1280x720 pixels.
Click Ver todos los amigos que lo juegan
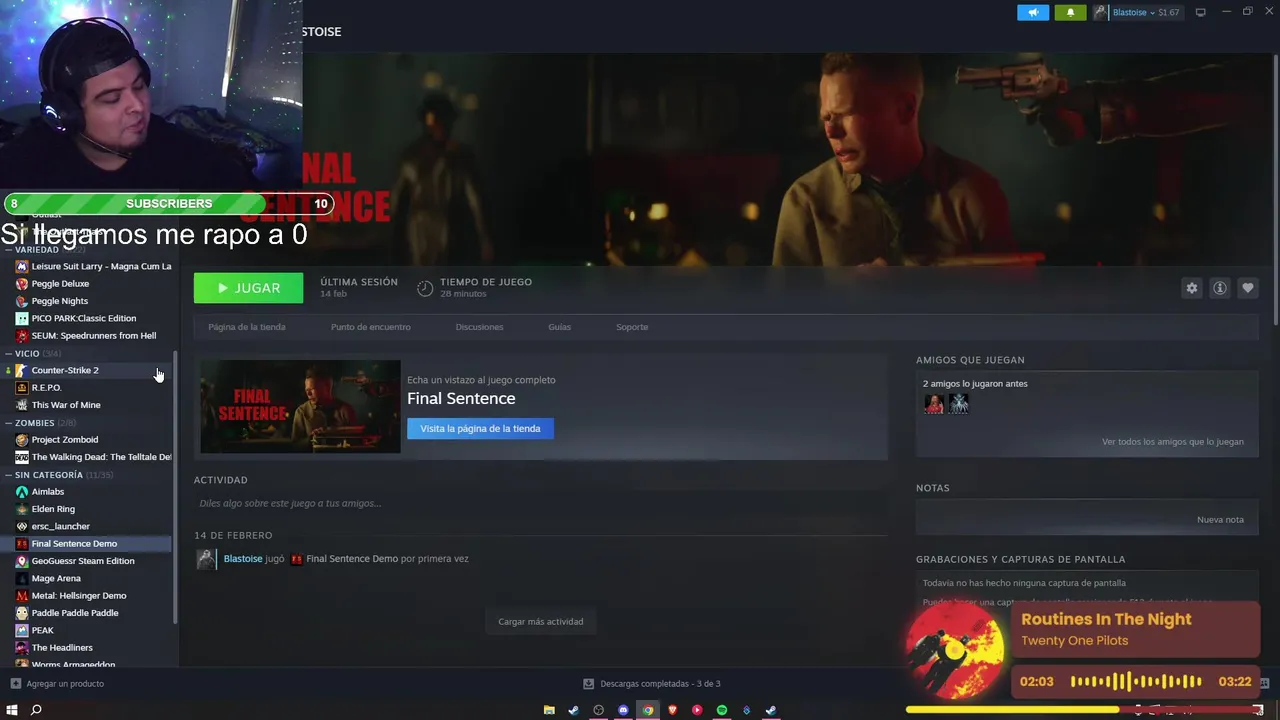click(x=1173, y=442)
